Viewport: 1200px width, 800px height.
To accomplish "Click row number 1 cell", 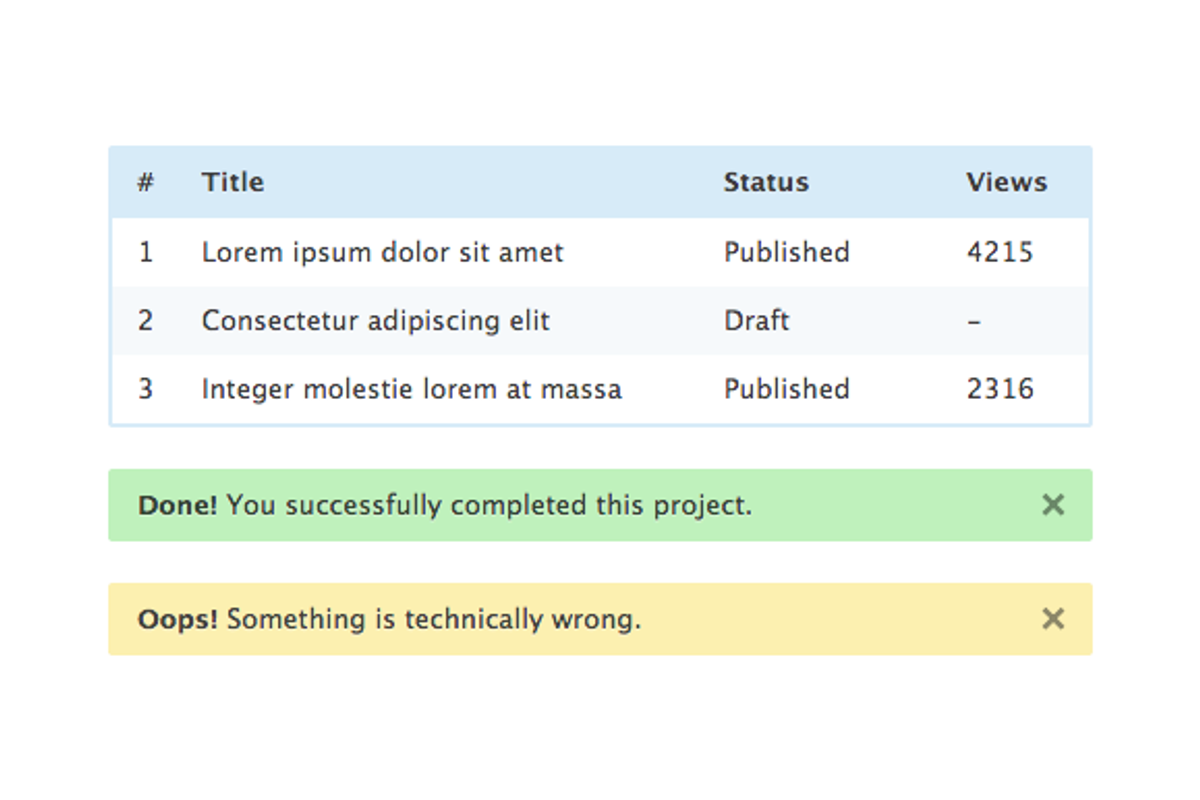I will click(146, 252).
